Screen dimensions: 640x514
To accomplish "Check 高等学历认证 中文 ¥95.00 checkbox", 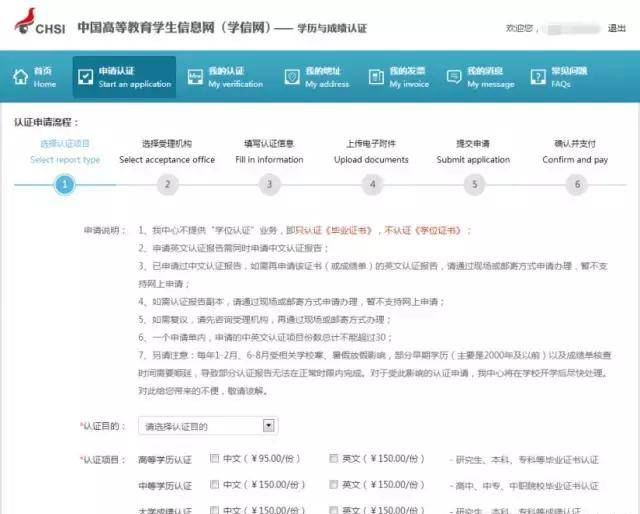I will [x=214, y=458].
